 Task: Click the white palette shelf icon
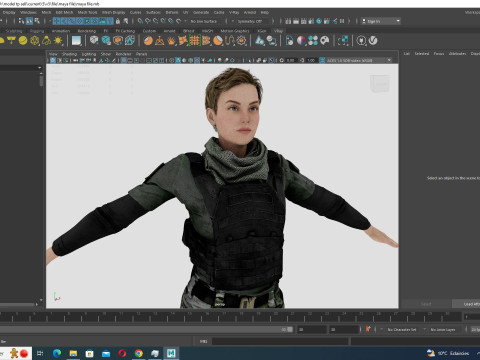pos(325,41)
